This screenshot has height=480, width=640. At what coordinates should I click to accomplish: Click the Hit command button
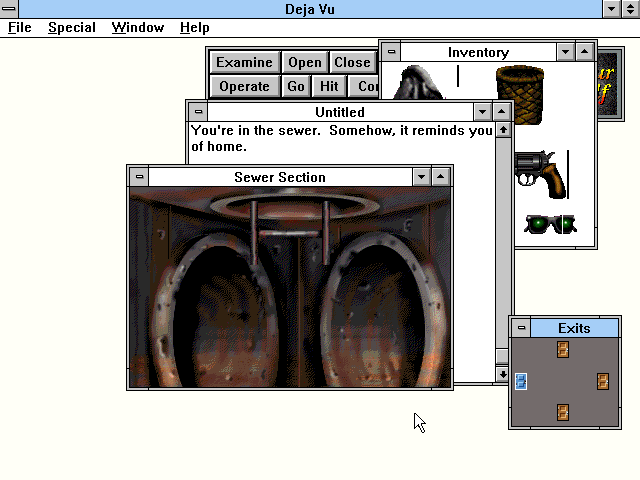[x=329, y=86]
